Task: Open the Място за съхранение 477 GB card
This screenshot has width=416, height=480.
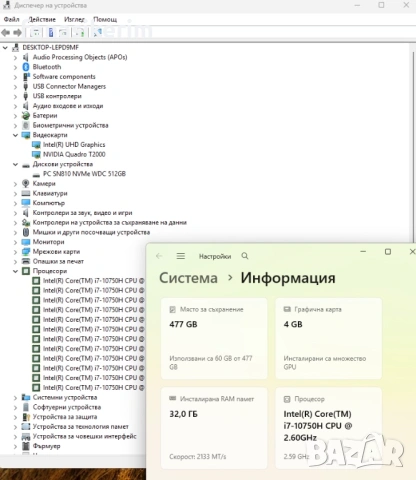Action: click(214, 338)
